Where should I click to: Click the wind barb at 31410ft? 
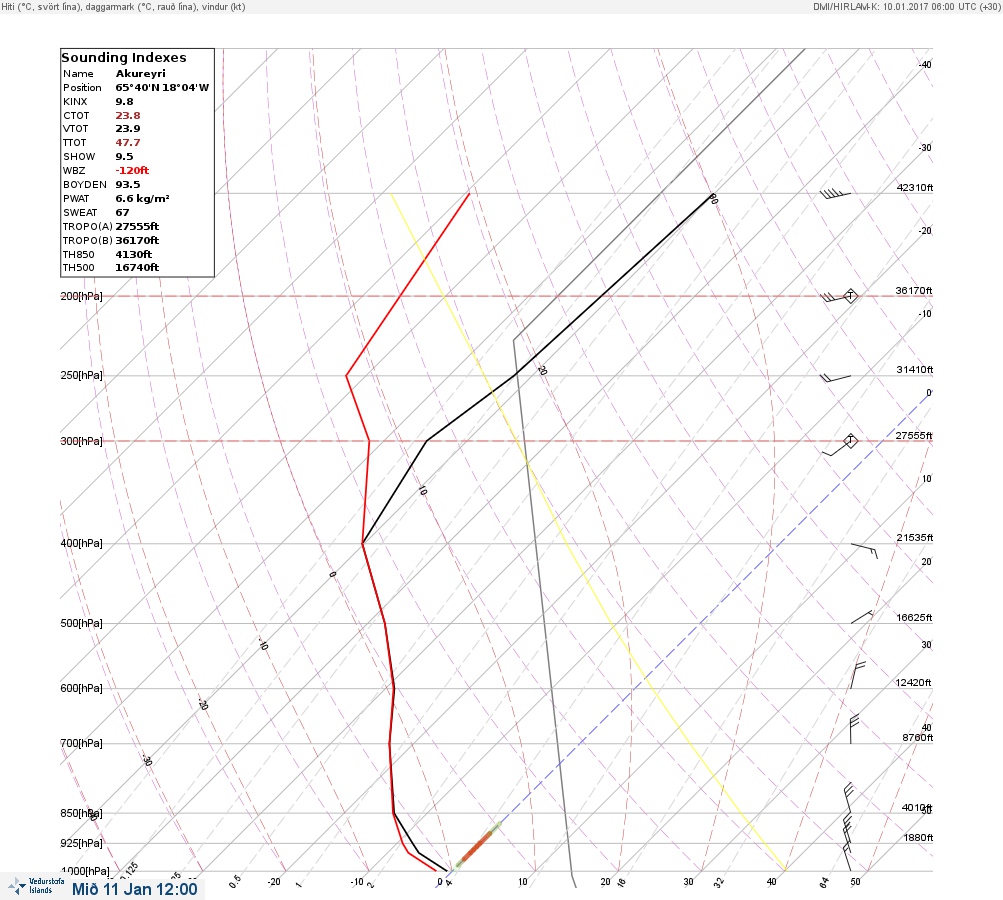(x=835, y=378)
